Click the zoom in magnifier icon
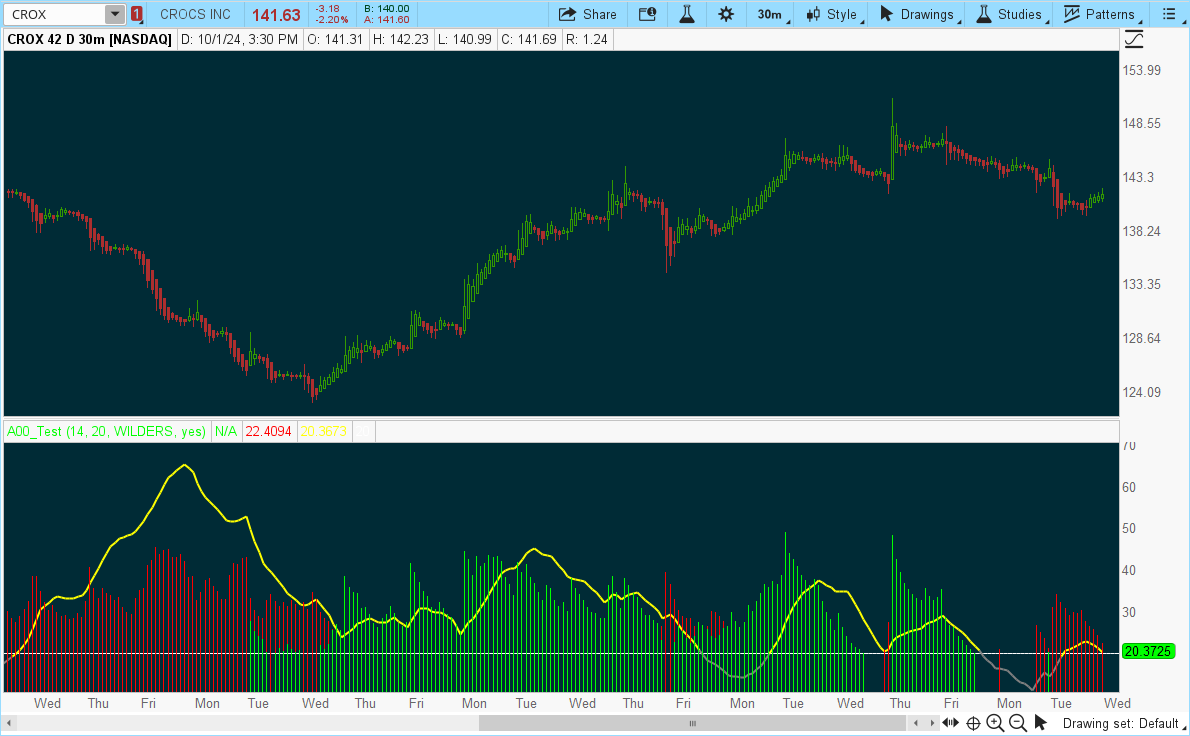1190x736 pixels. 996,723
